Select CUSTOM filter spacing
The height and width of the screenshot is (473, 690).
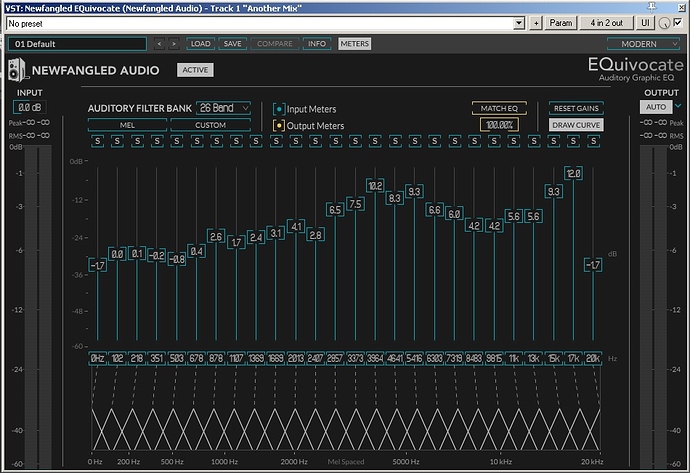tap(210, 125)
